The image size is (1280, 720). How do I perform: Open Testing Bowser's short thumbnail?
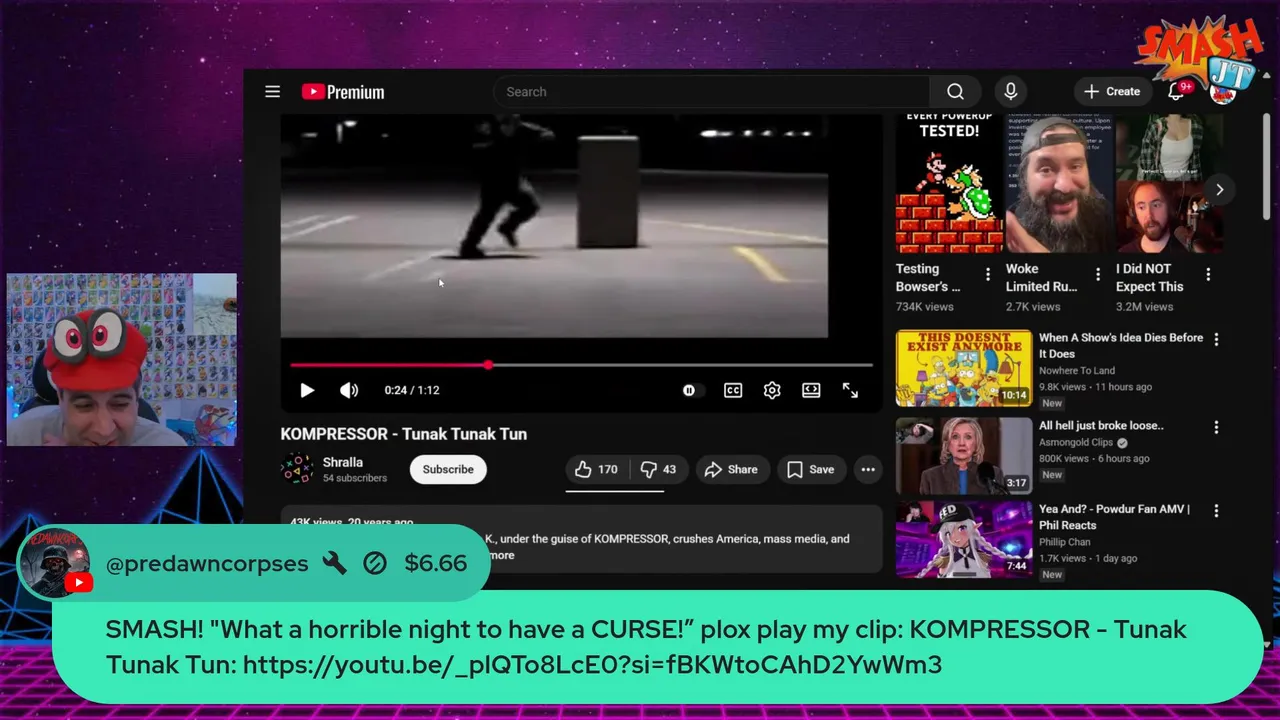pos(950,182)
